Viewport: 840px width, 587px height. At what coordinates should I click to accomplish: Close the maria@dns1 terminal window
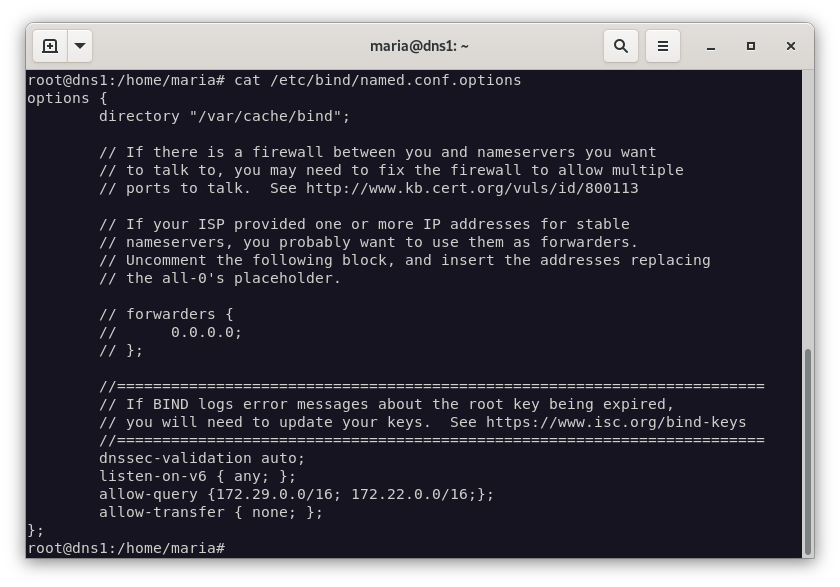[791, 46]
